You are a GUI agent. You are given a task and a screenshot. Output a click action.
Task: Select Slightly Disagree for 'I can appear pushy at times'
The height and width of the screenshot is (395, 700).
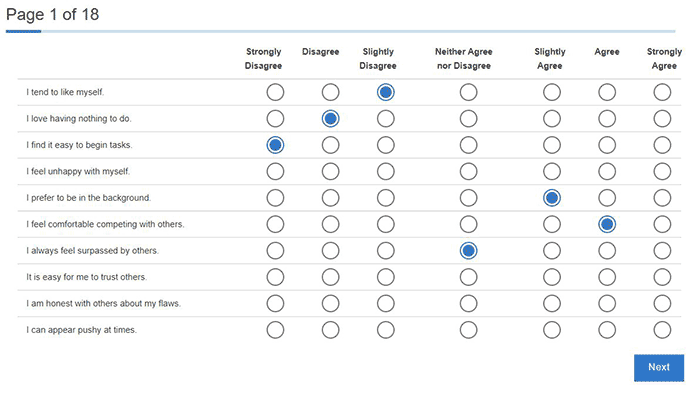[x=386, y=330]
